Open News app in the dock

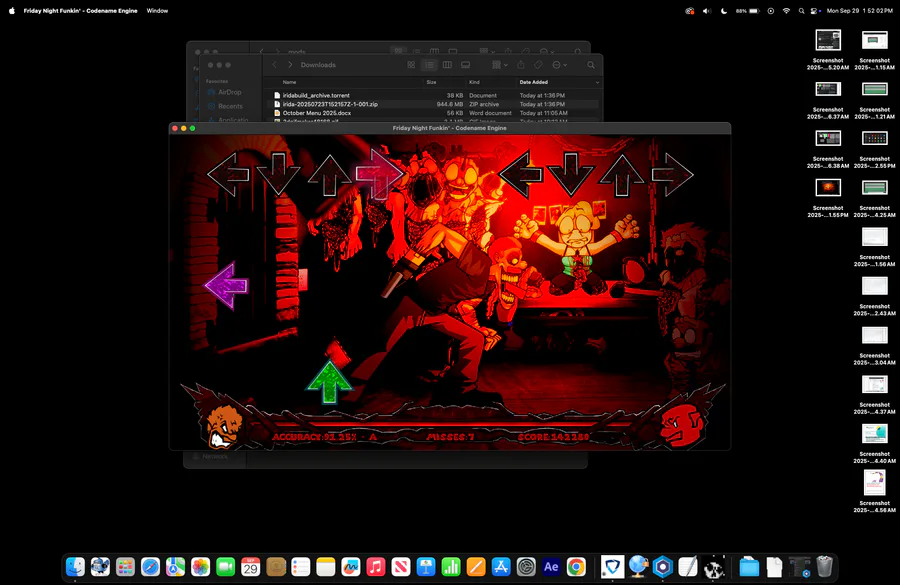point(401,567)
